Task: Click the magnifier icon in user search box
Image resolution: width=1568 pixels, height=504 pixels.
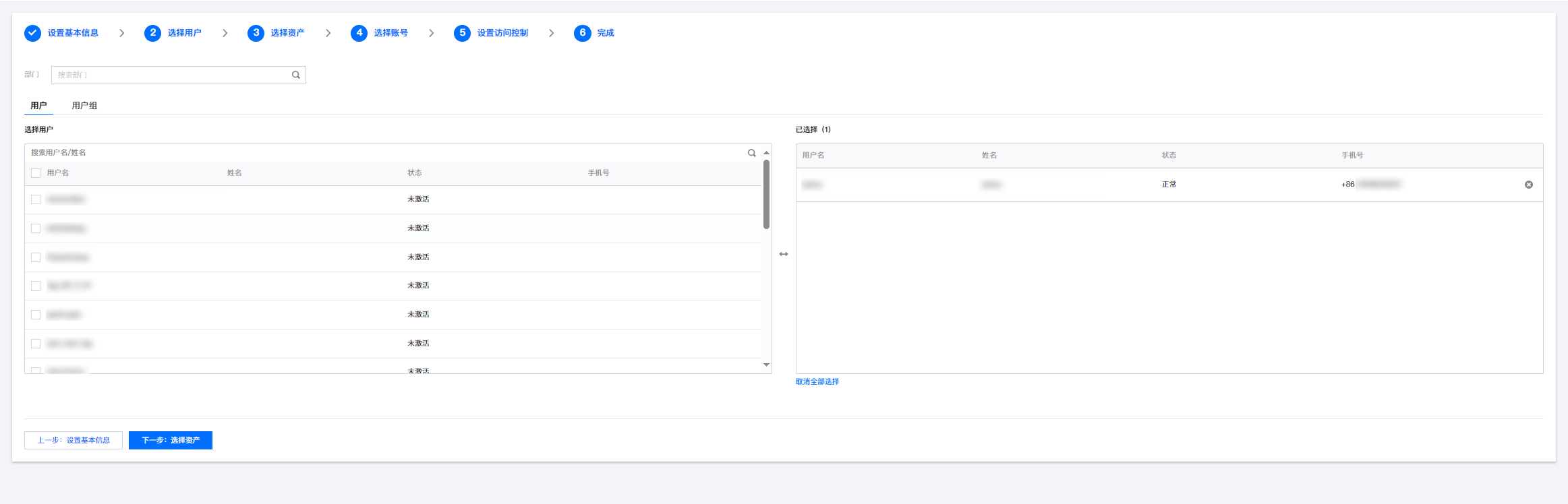Action: tap(751, 153)
